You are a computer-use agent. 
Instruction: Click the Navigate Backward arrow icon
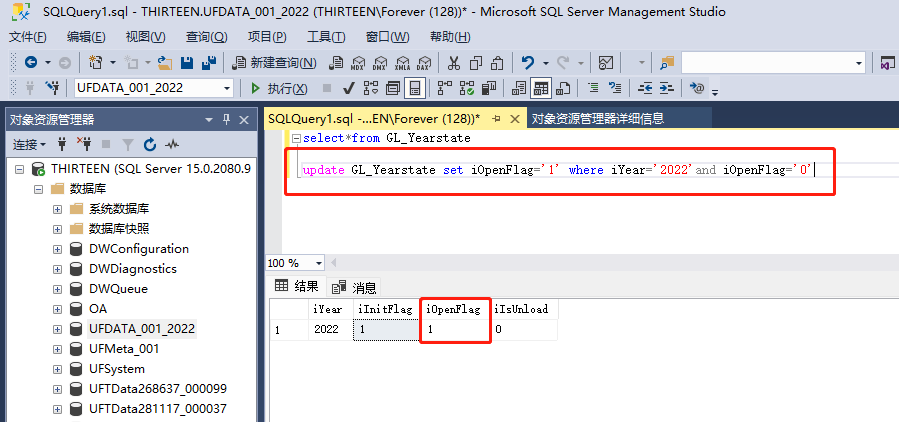coord(30,62)
